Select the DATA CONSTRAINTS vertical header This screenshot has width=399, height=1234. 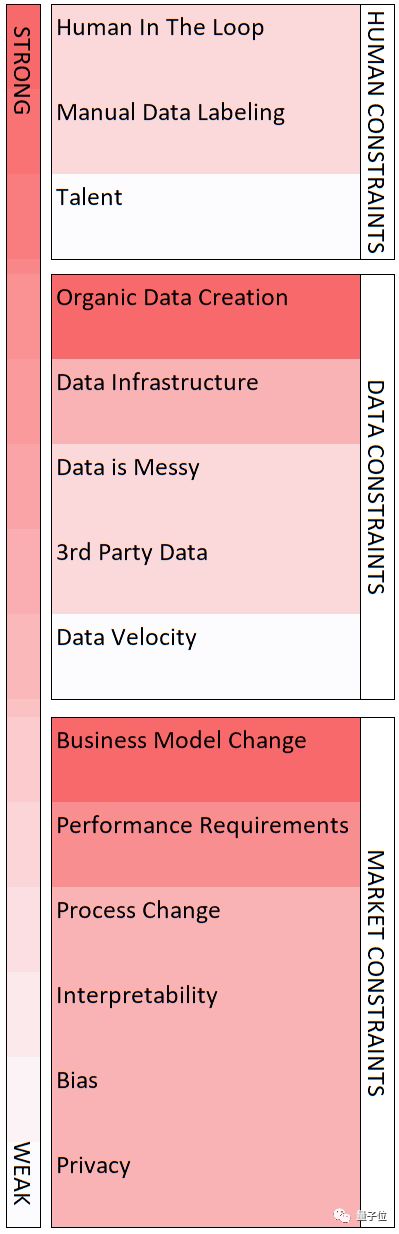coord(376,487)
